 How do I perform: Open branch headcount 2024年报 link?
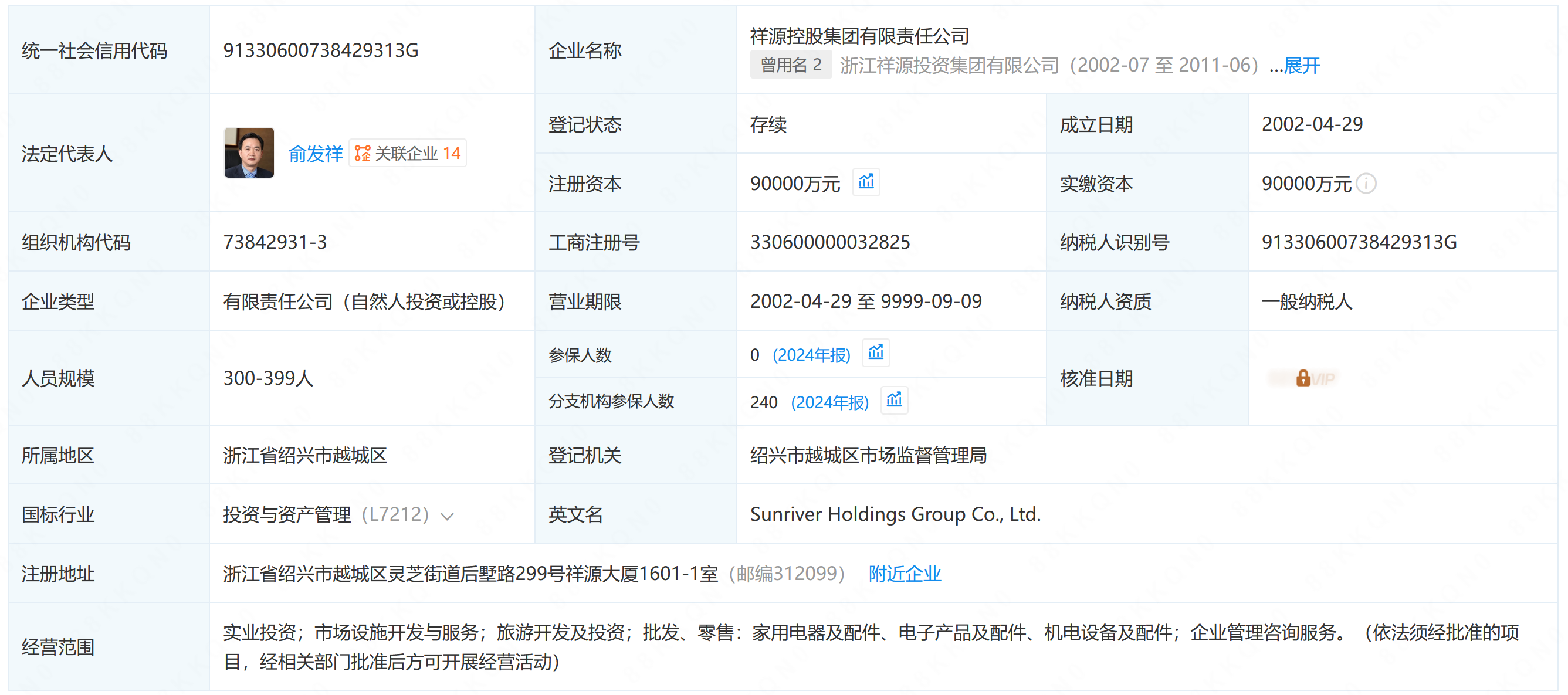(829, 402)
